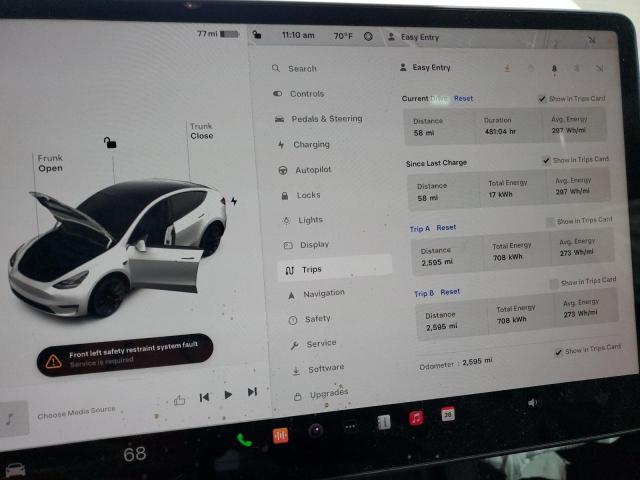Screen dimensions: 640x480
Task: Tap the charge port lightning bolt icon
Action: pyautogui.click(x=234, y=201)
